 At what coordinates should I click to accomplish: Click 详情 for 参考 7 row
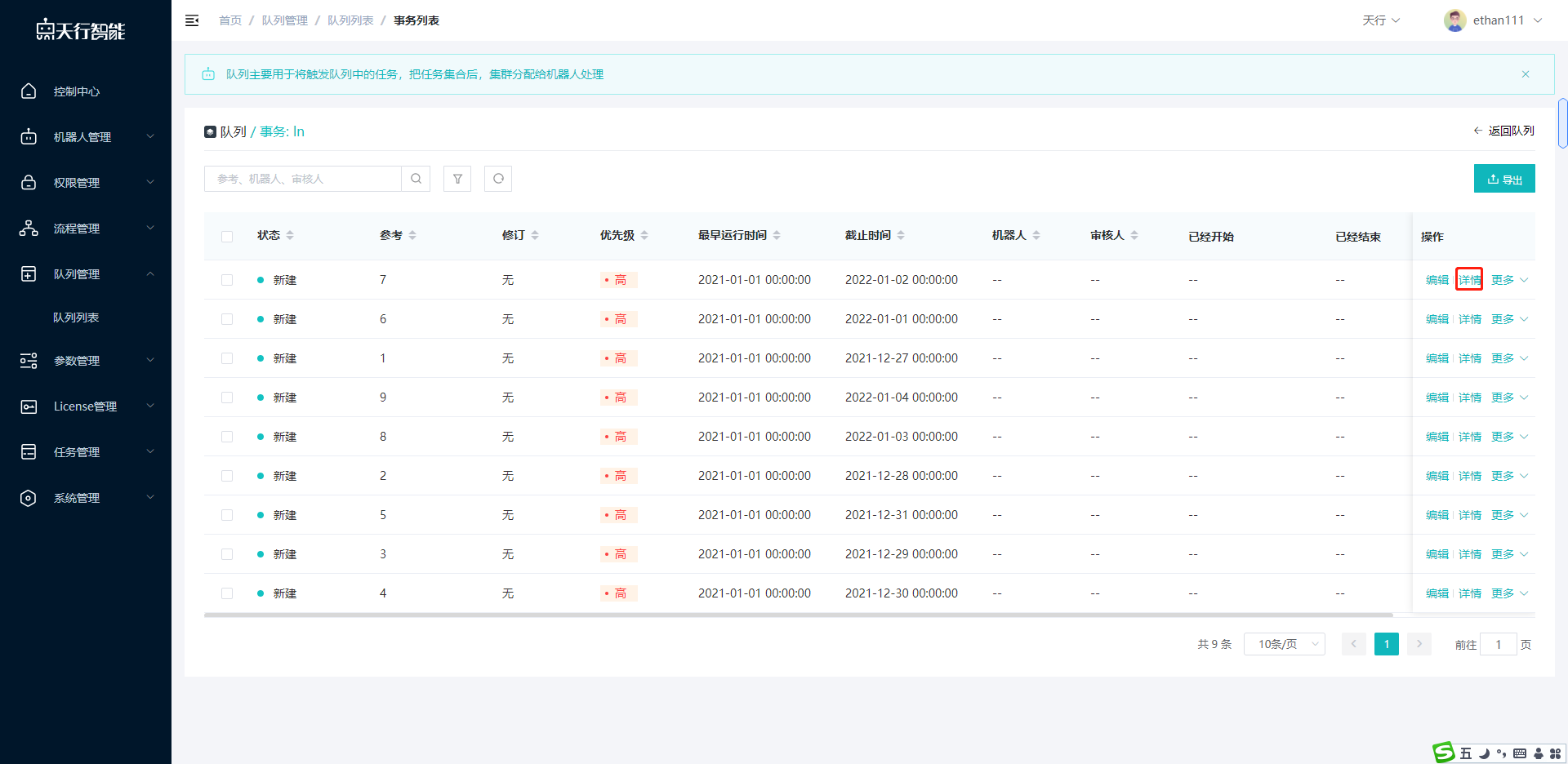(1470, 280)
